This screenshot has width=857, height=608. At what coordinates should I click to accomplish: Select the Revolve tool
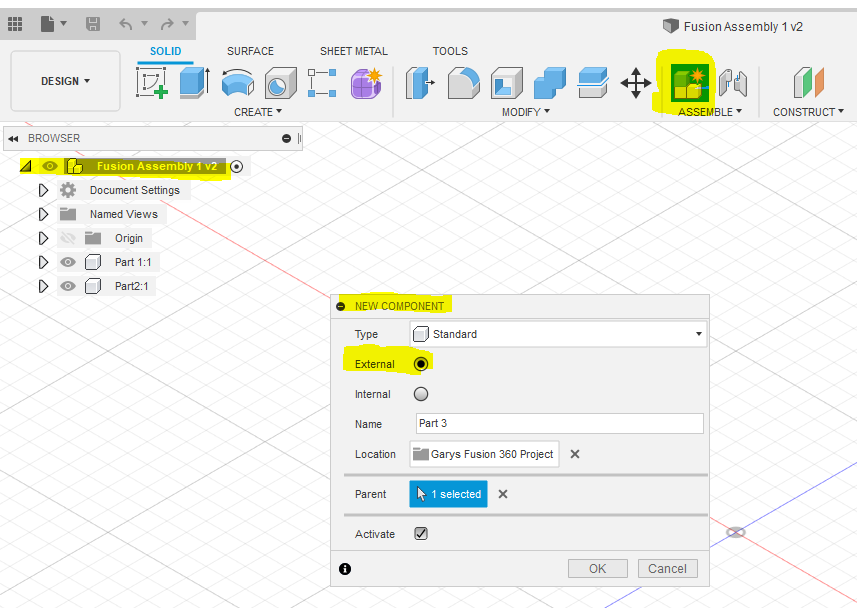point(235,84)
